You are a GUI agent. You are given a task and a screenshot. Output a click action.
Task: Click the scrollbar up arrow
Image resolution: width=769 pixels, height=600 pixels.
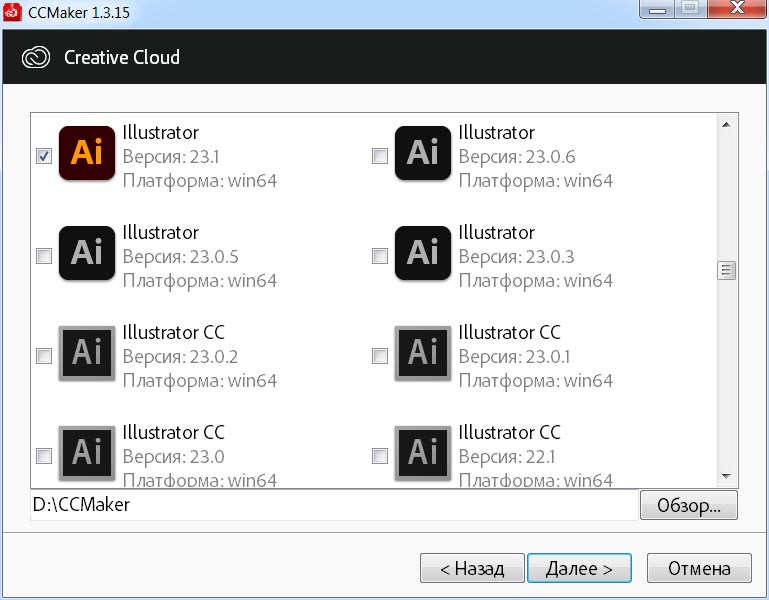click(726, 125)
